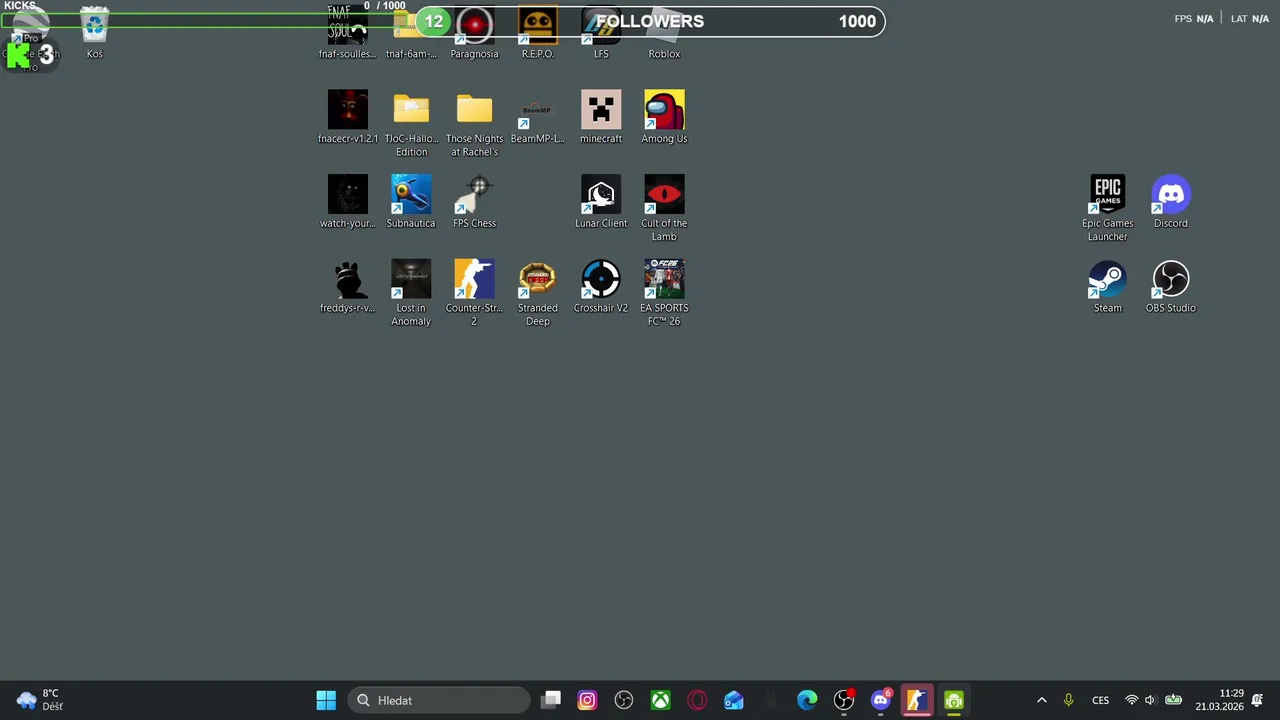The image size is (1280, 720).
Task: Select the Subnautica shortcut
Action: coord(411,202)
